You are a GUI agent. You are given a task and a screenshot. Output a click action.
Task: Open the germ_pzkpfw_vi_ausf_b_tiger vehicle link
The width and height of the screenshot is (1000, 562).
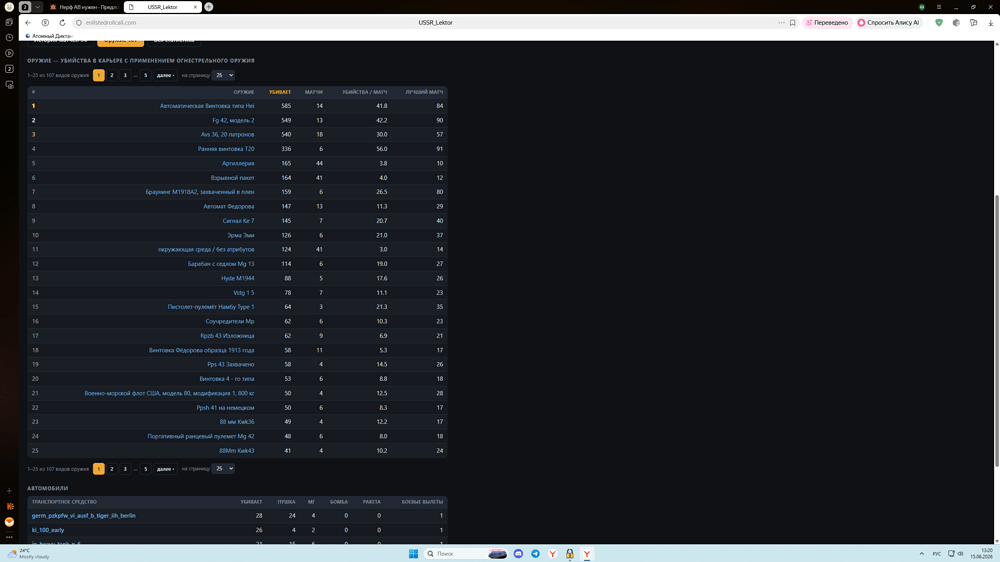click(84, 515)
